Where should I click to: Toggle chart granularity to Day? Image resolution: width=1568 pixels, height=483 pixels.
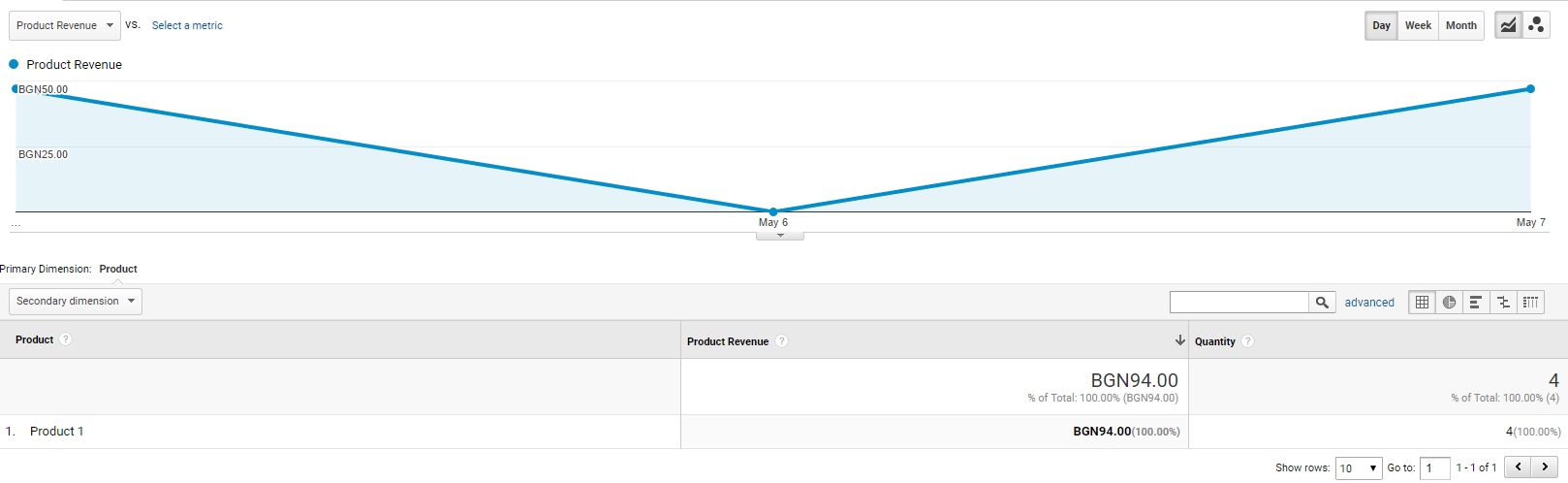tap(1381, 25)
